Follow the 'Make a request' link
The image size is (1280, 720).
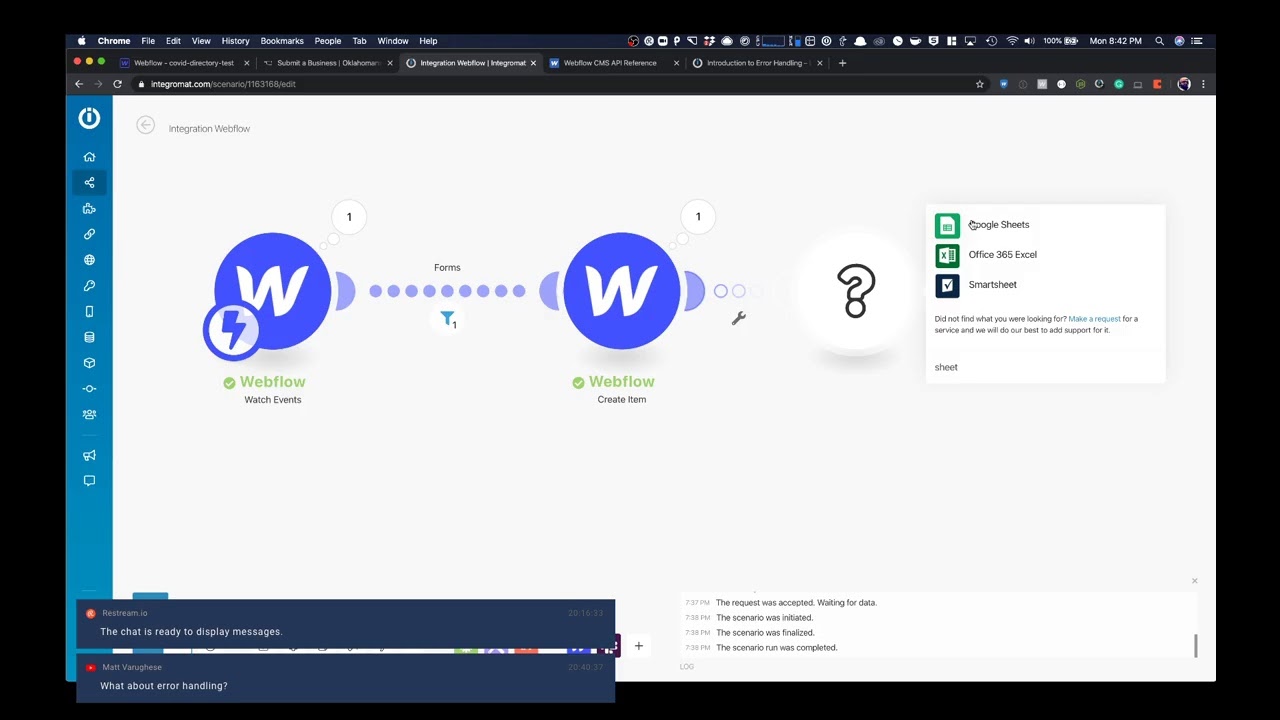tap(1094, 319)
